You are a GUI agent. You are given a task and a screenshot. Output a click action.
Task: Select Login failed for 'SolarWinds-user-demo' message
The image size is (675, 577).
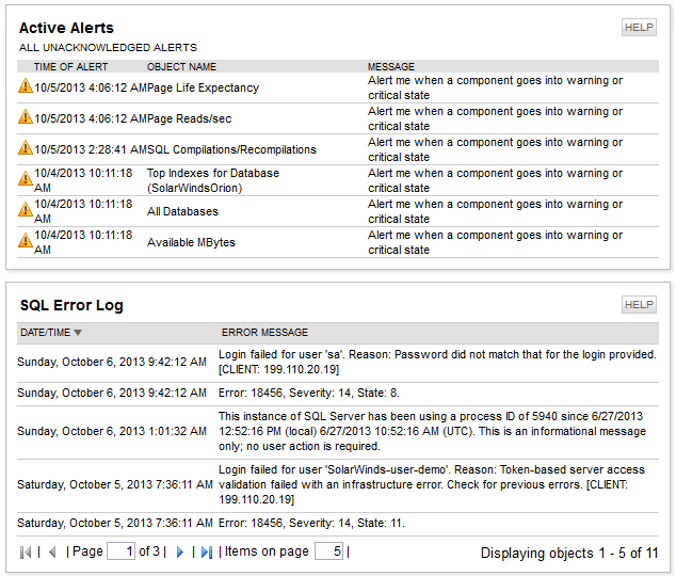(x=432, y=484)
